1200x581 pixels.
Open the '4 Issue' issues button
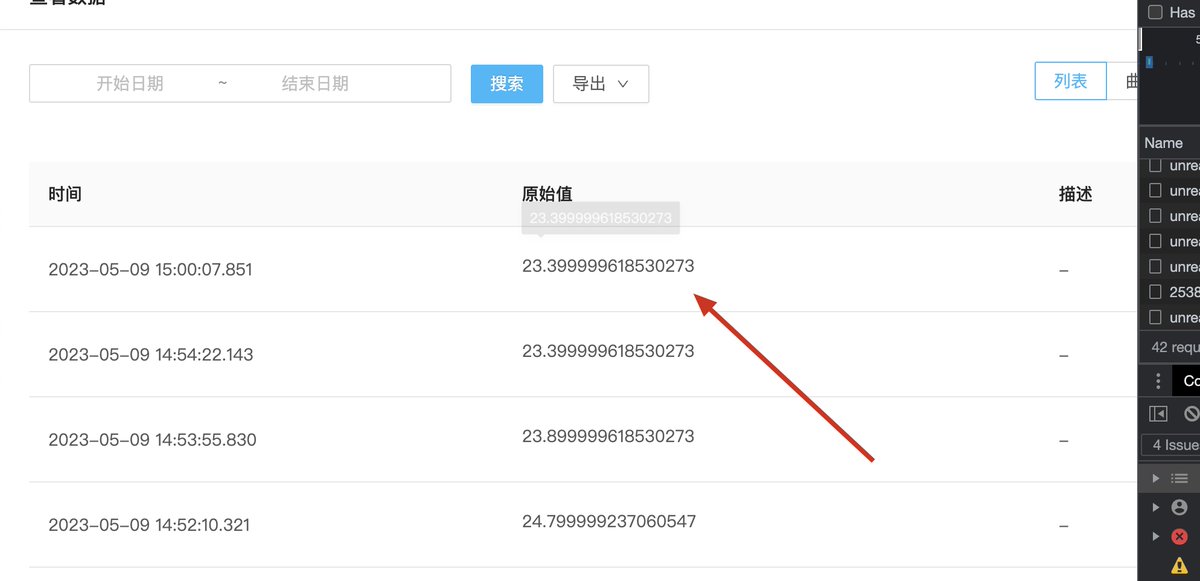pyautogui.click(x=1171, y=445)
